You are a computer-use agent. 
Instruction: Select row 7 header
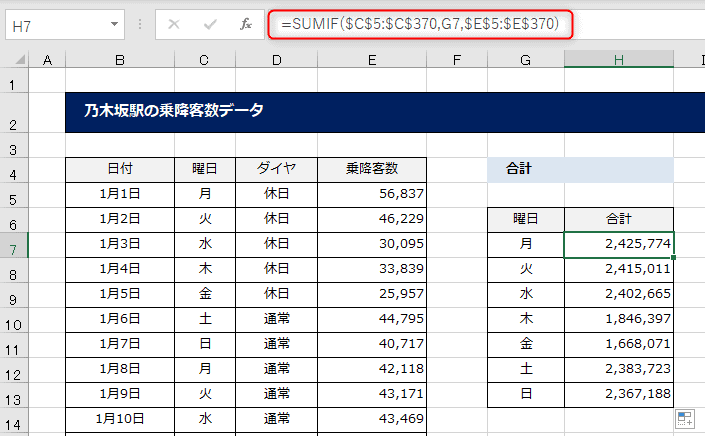[13, 245]
